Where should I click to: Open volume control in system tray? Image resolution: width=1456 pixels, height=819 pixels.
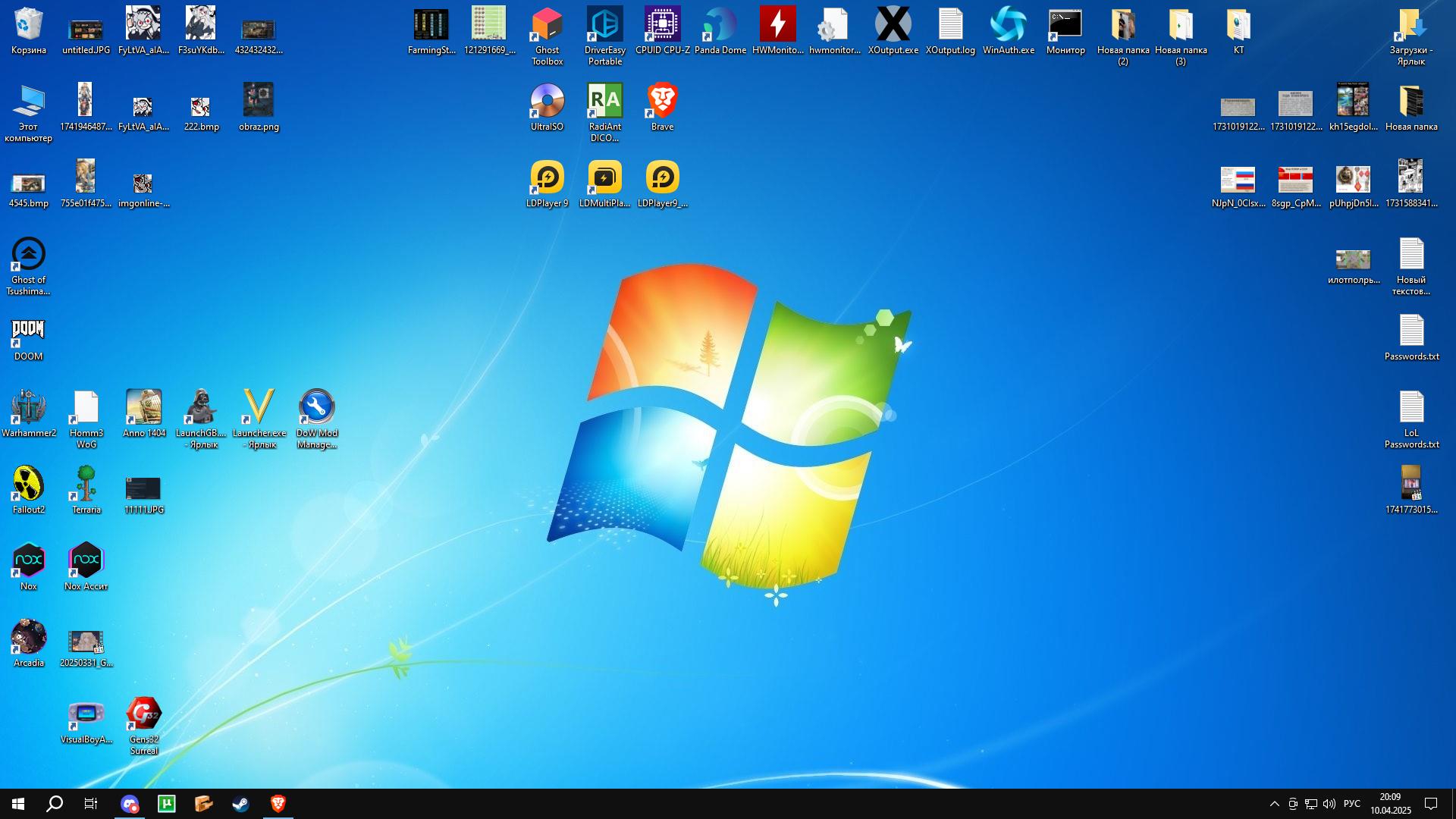1329,804
